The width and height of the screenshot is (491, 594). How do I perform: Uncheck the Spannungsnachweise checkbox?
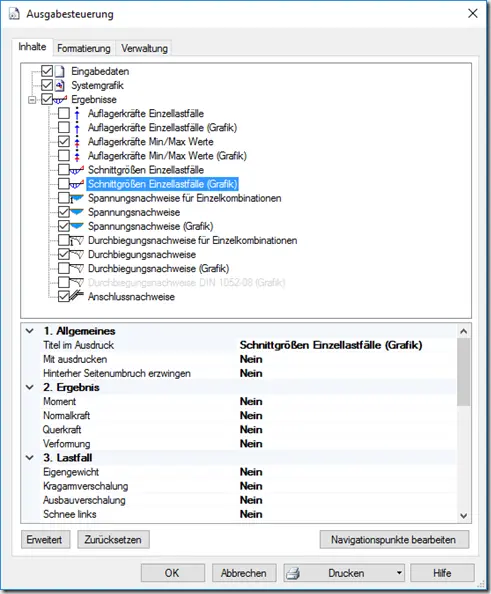pyautogui.click(x=64, y=212)
